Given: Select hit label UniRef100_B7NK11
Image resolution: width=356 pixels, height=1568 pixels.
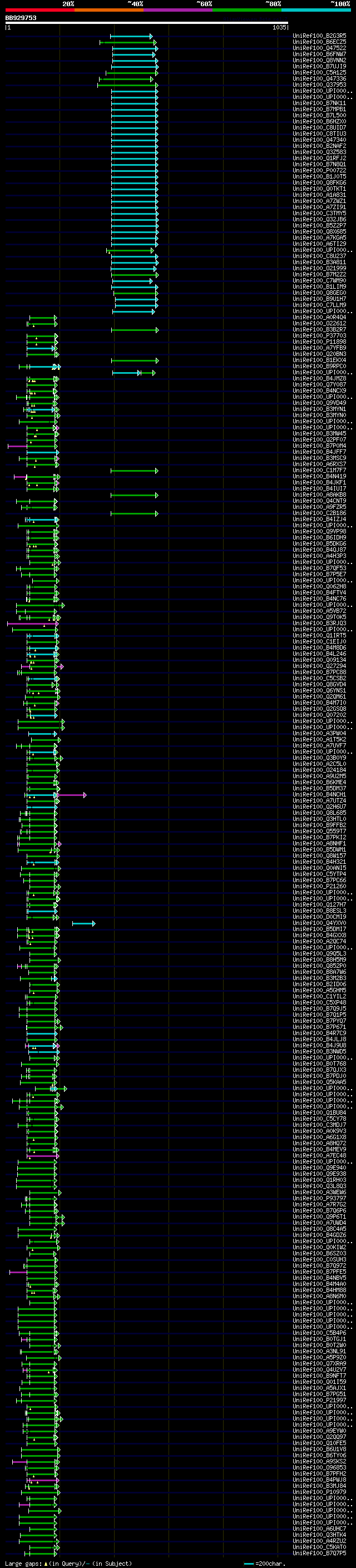Looking at the screenshot, I should pyautogui.click(x=319, y=103).
